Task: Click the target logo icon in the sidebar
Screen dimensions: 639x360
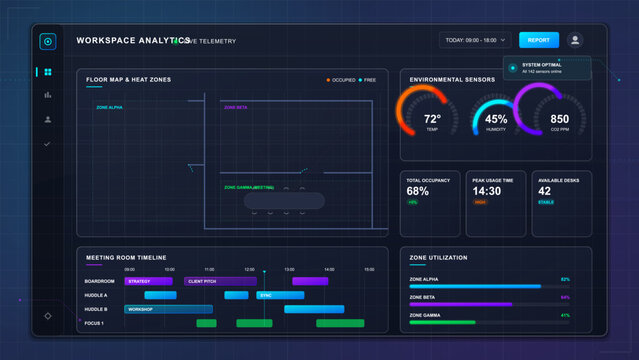Action: 48,42
